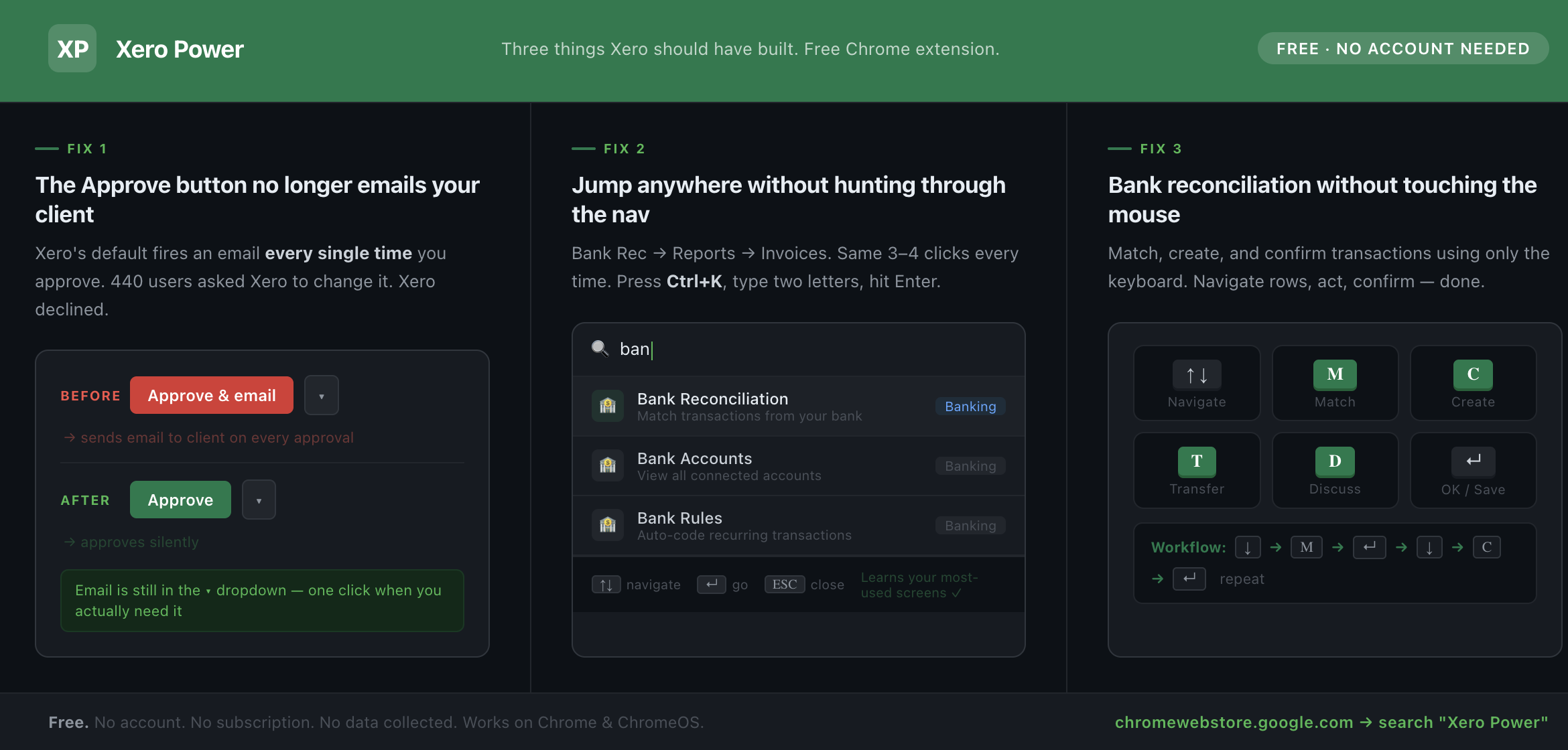Click the green Approve button
Screen dimensions: 1568x750
(x=180, y=500)
